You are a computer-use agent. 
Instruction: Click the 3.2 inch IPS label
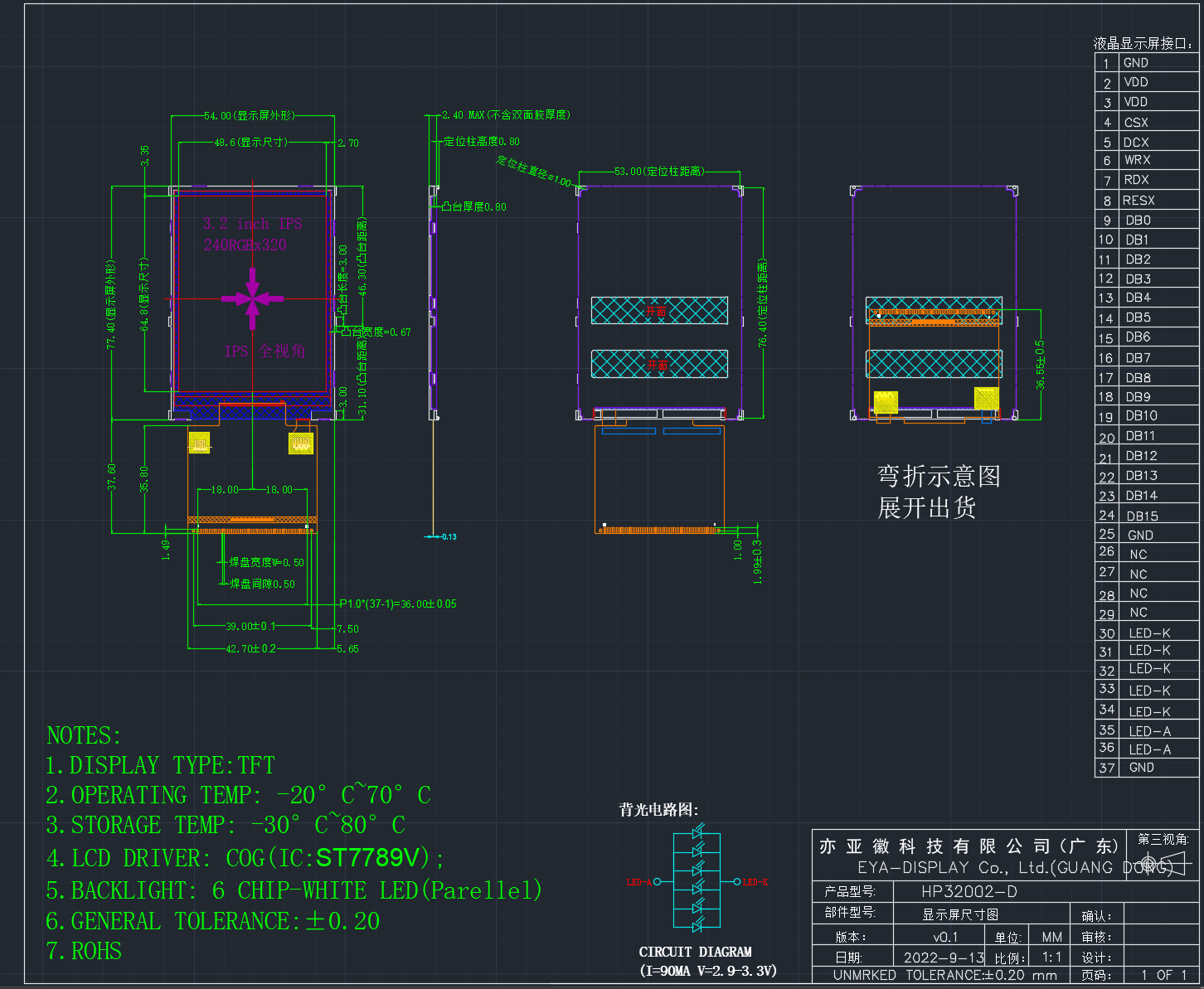253,224
